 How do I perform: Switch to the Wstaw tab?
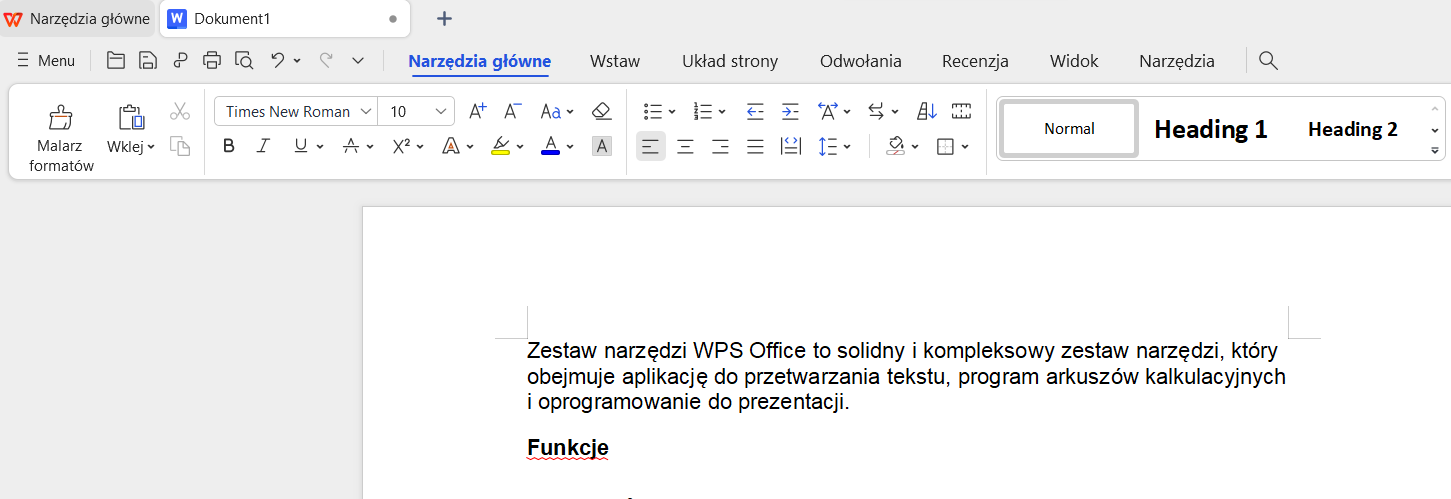click(x=615, y=61)
